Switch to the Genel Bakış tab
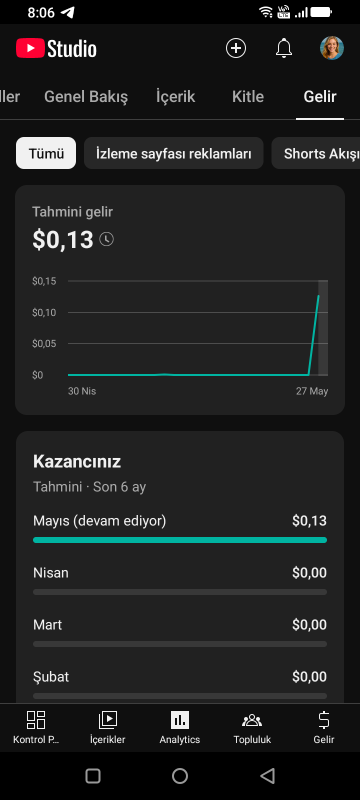360x800 pixels. coord(86,96)
